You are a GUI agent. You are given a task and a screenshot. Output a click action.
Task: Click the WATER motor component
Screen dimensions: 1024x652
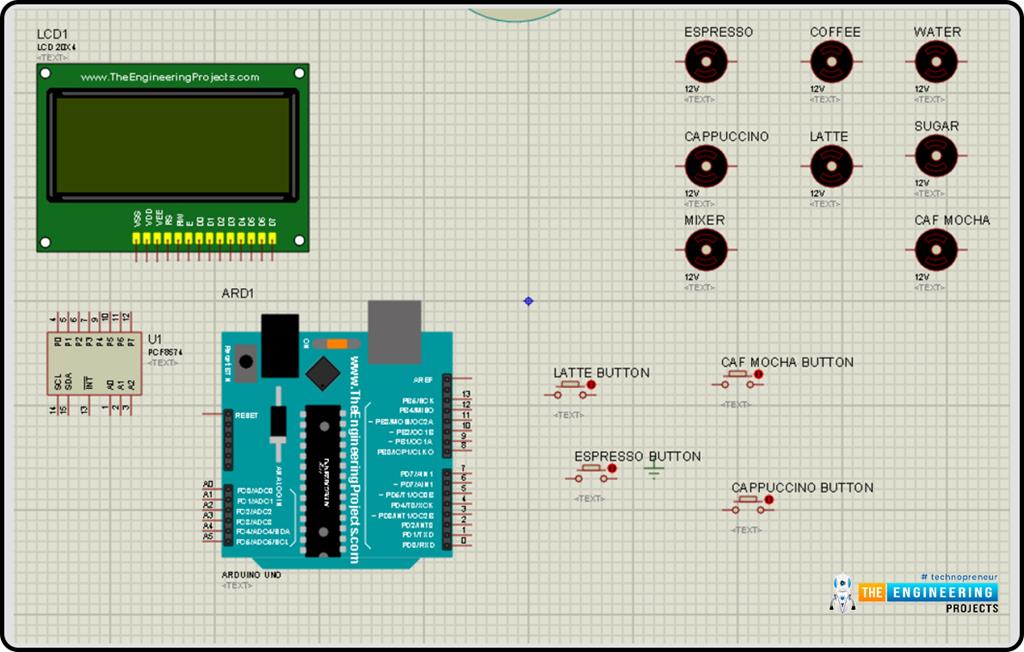[934, 63]
